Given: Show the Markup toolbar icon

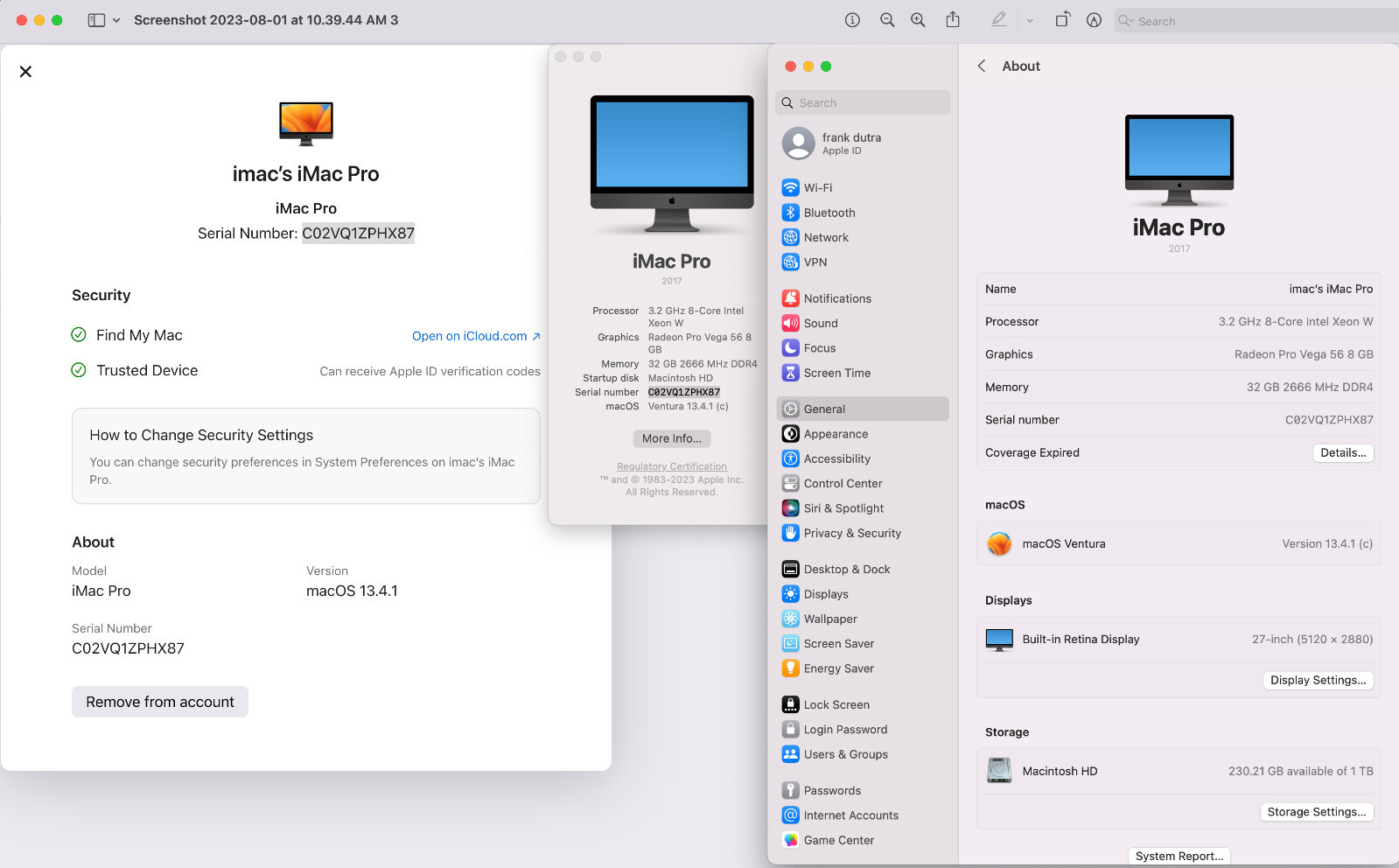Looking at the screenshot, I should tap(1094, 20).
